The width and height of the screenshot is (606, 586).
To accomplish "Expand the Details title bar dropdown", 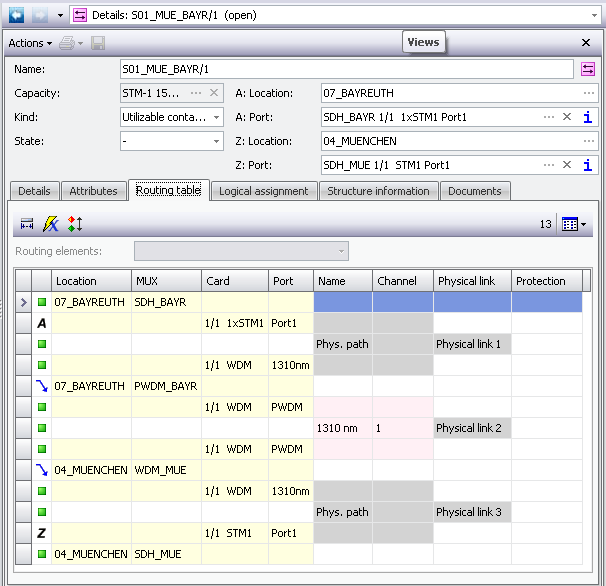I will [594, 15].
